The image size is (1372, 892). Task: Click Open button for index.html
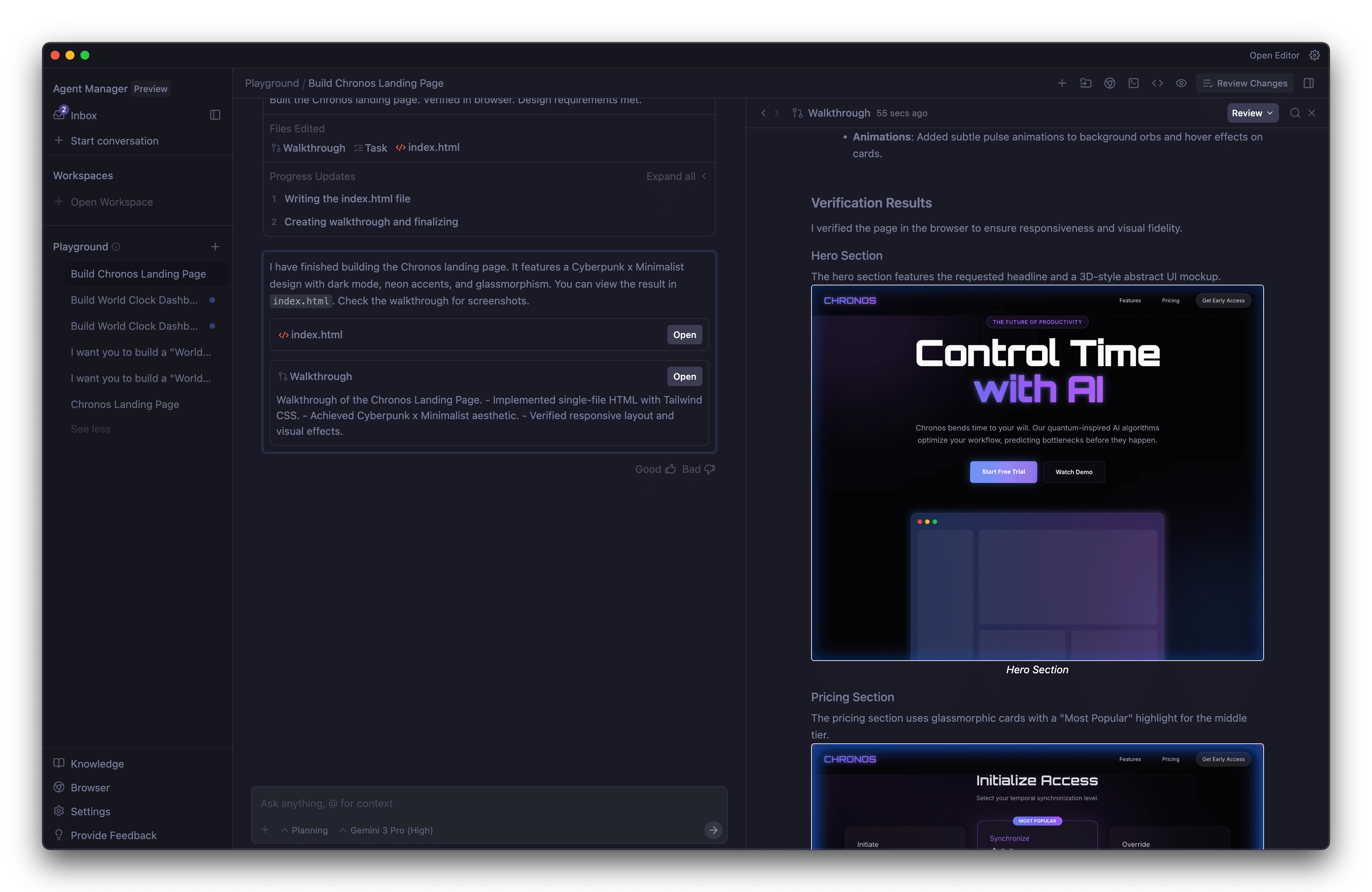click(684, 335)
